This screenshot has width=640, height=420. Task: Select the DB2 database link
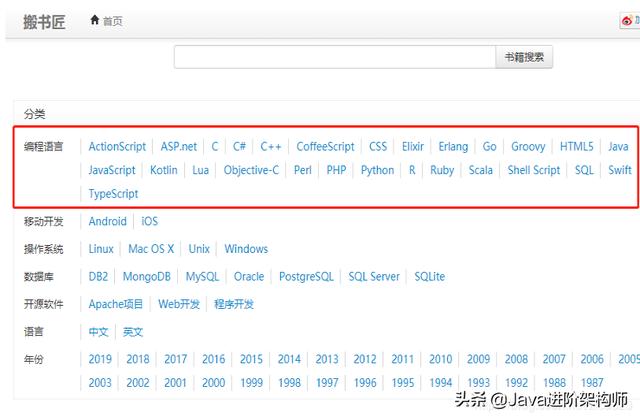(x=98, y=277)
